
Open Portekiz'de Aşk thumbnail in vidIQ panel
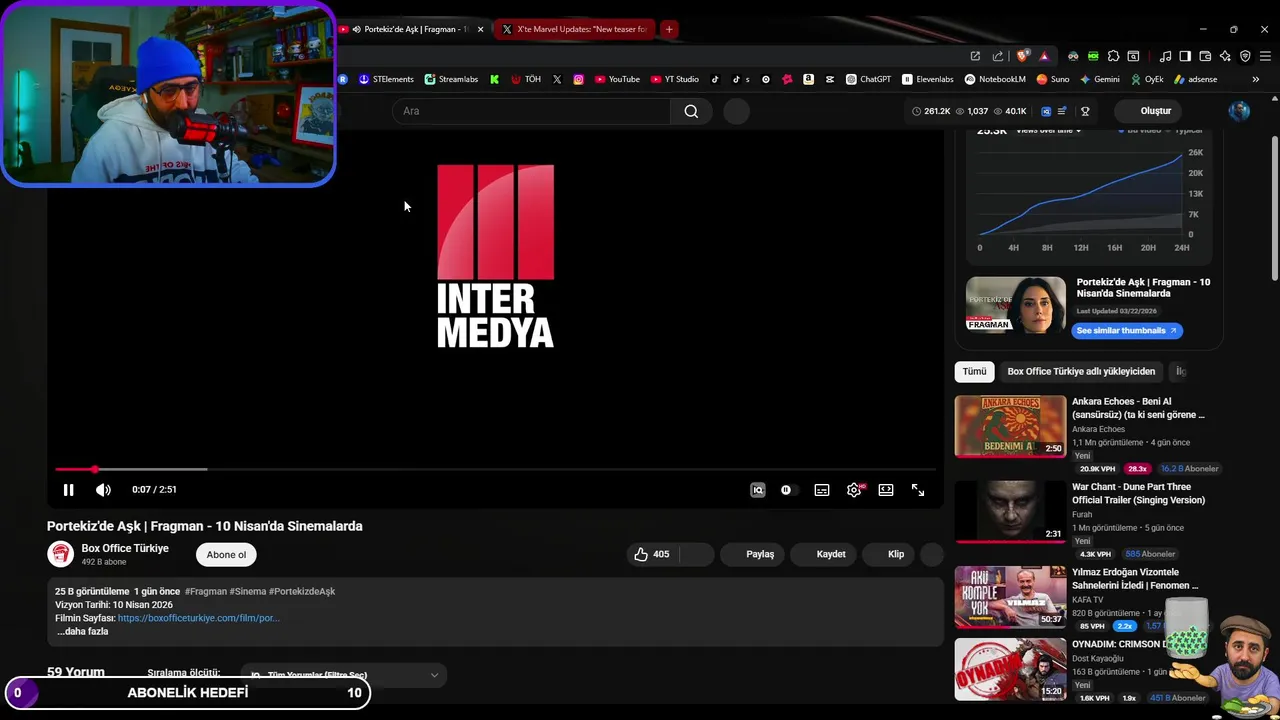(1016, 304)
